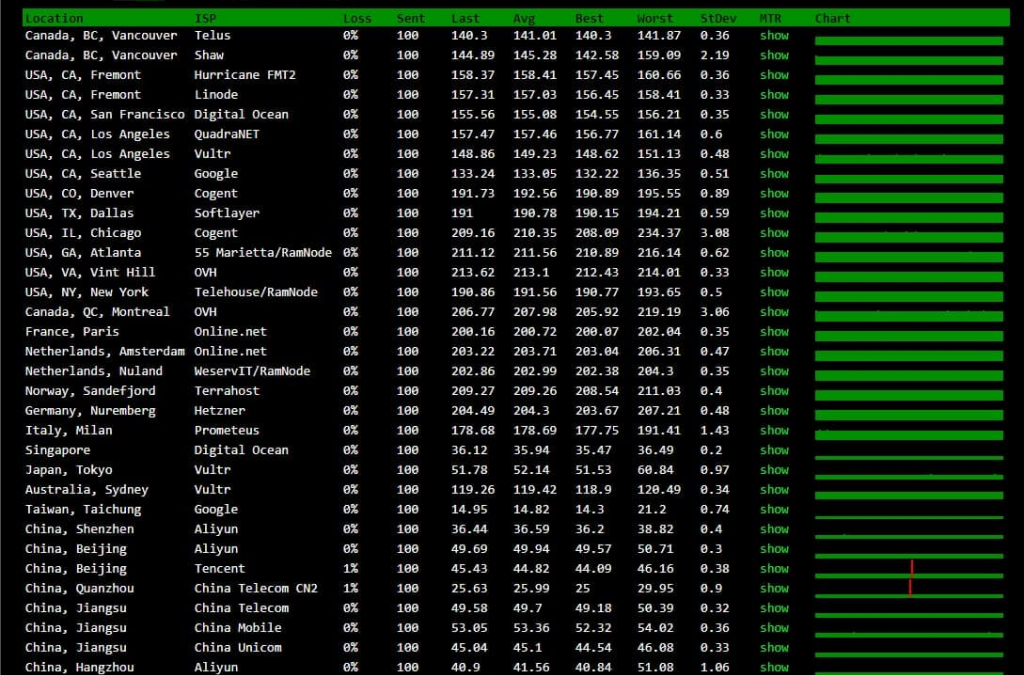
Task: Open show link for Online.net Paris
Action: pyautogui.click(x=774, y=332)
